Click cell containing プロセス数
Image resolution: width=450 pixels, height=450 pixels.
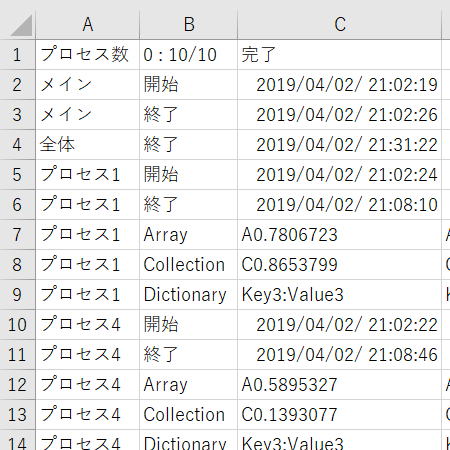[87, 55]
